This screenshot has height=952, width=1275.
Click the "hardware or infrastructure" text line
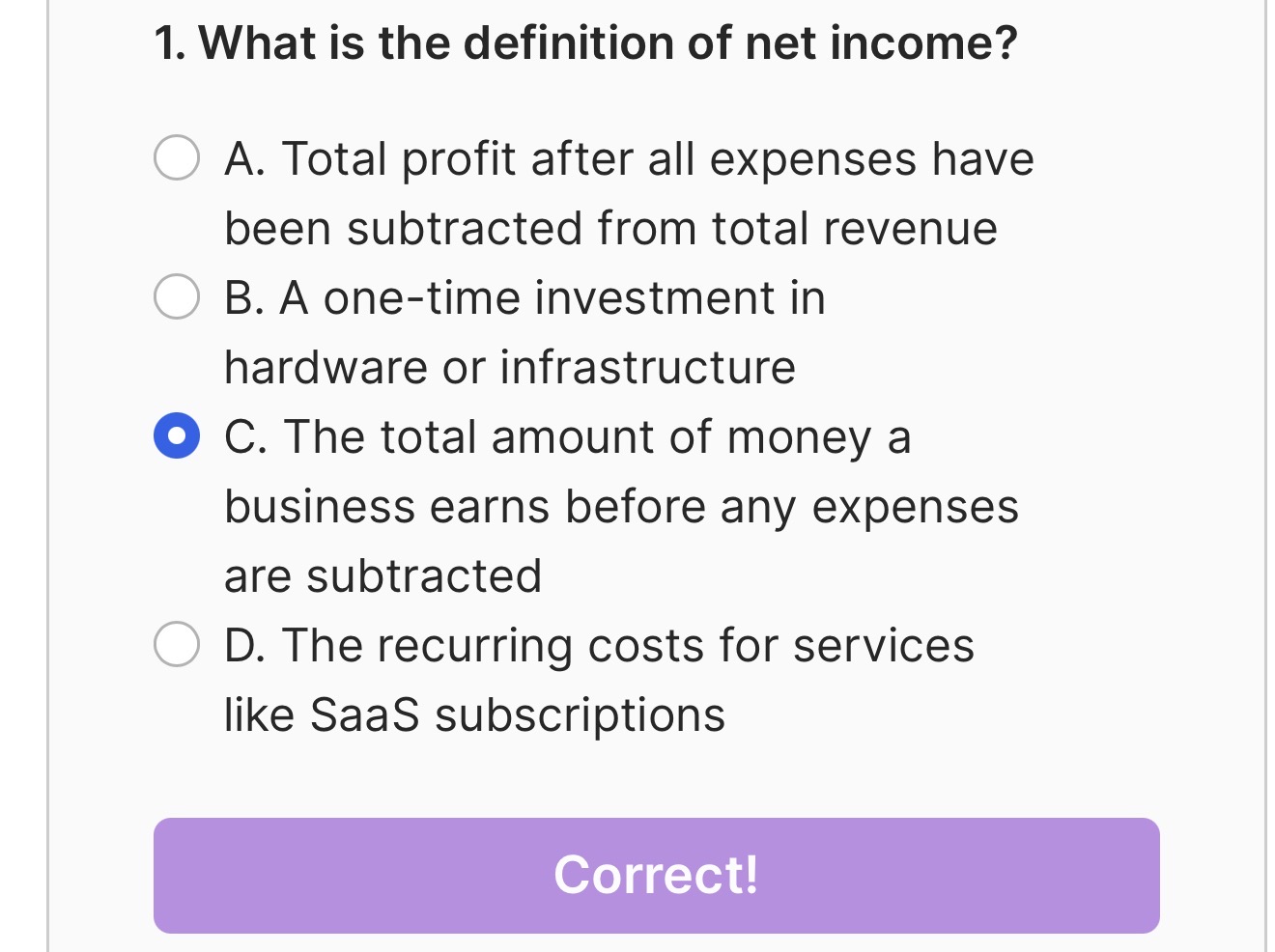click(510, 368)
